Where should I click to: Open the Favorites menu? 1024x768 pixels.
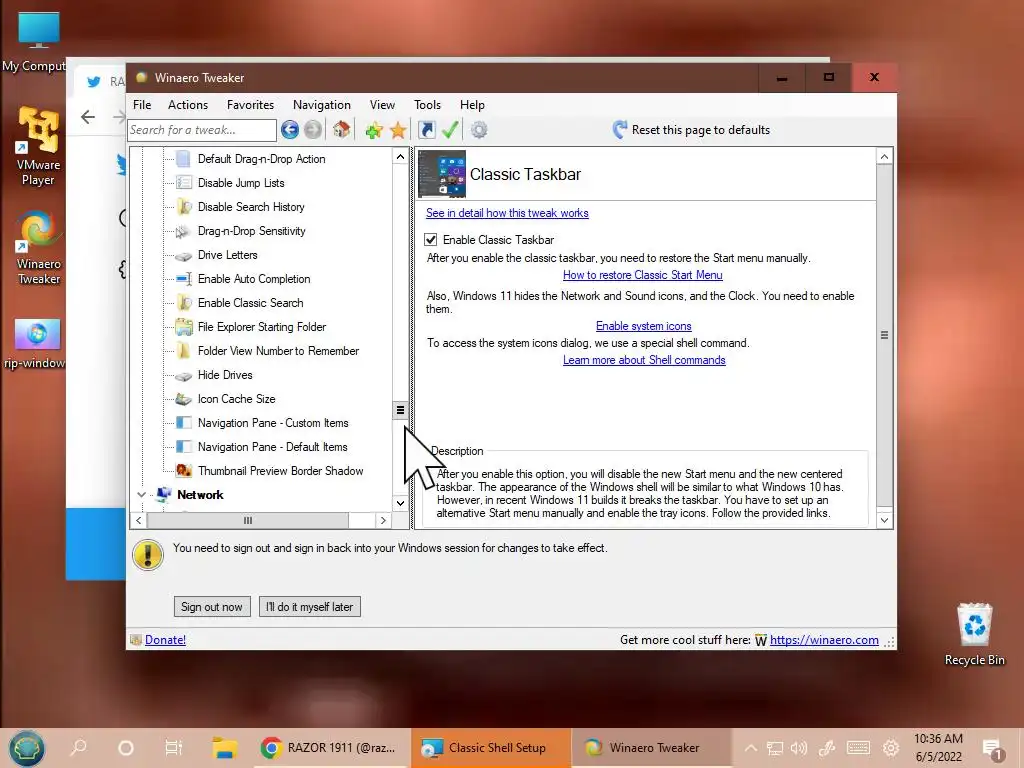pos(250,104)
